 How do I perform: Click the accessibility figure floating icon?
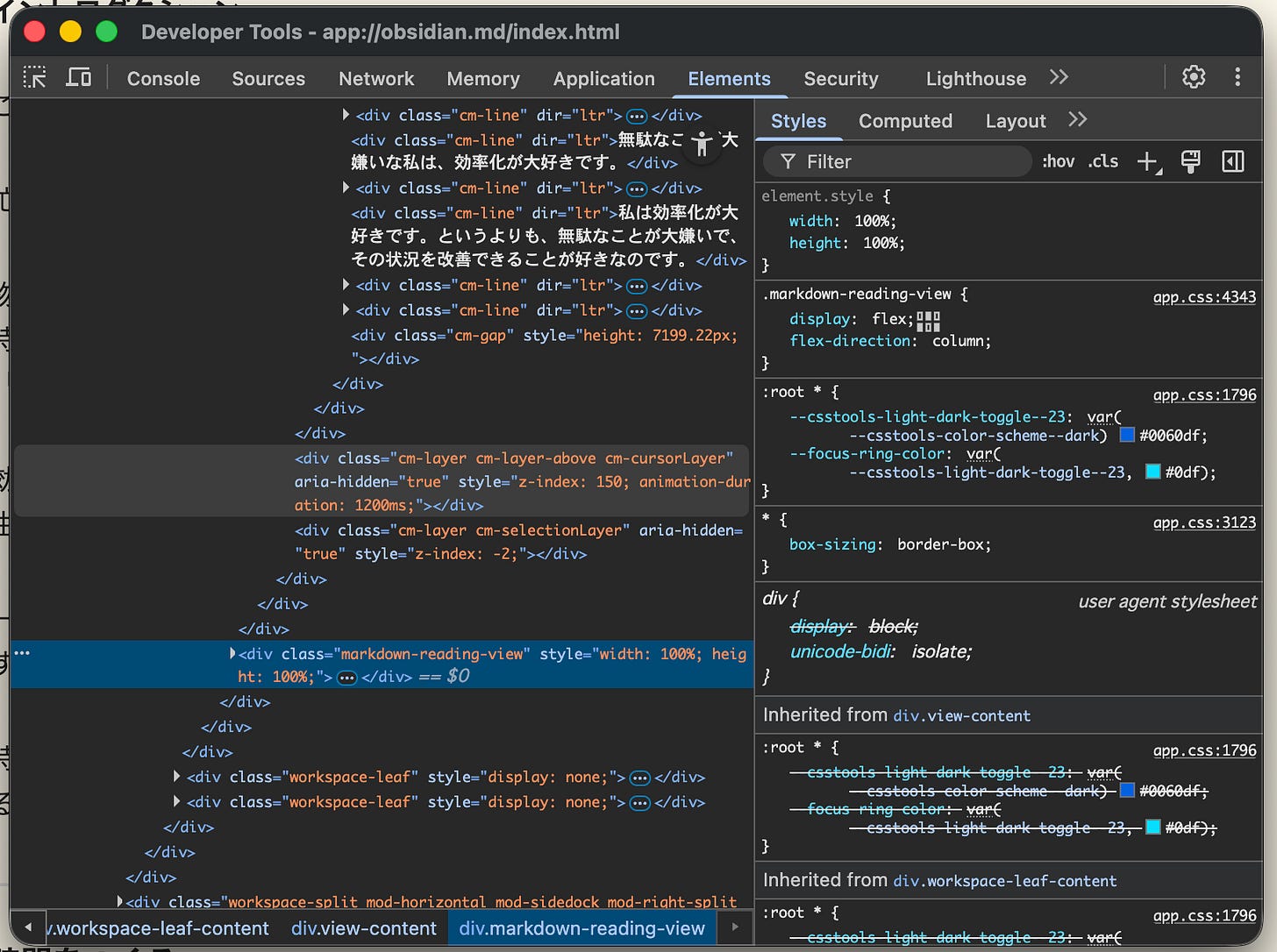(x=702, y=145)
